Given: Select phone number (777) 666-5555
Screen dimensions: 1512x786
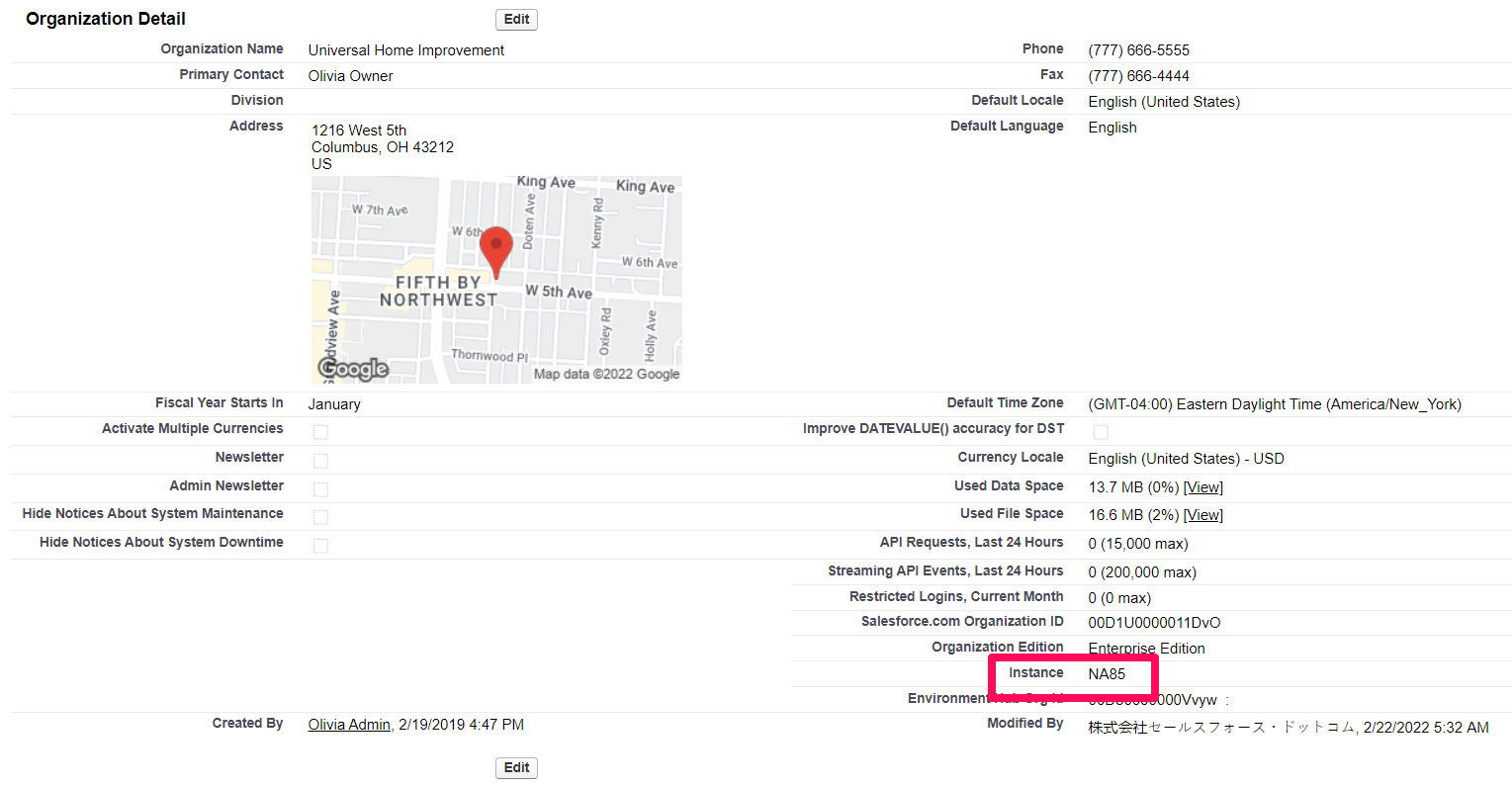Looking at the screenshot, I should pyautogui.click(x=1138, y=50).
